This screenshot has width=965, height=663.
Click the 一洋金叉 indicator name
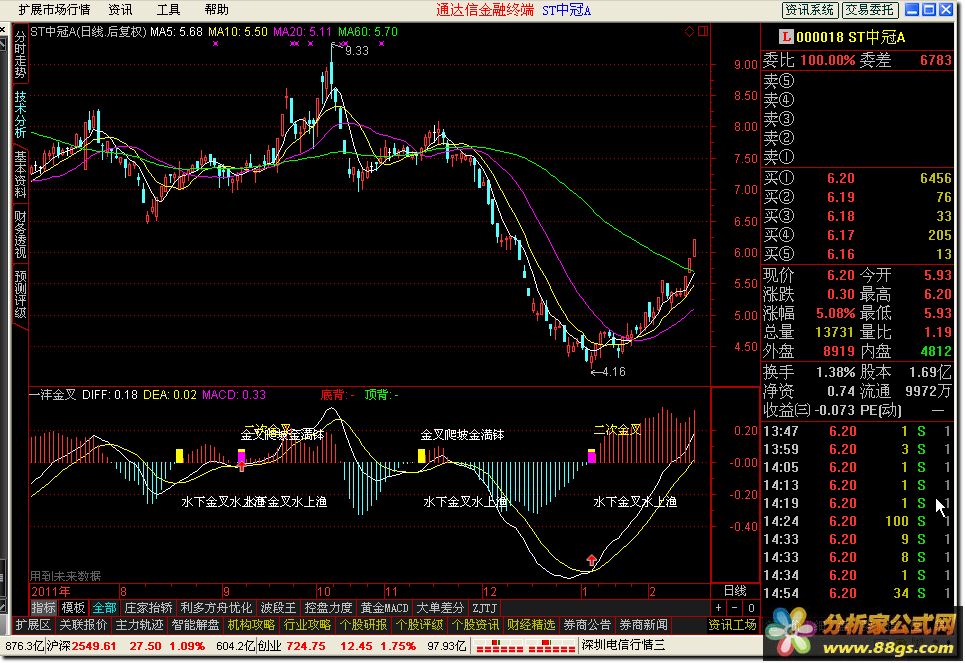pos(53,395)
